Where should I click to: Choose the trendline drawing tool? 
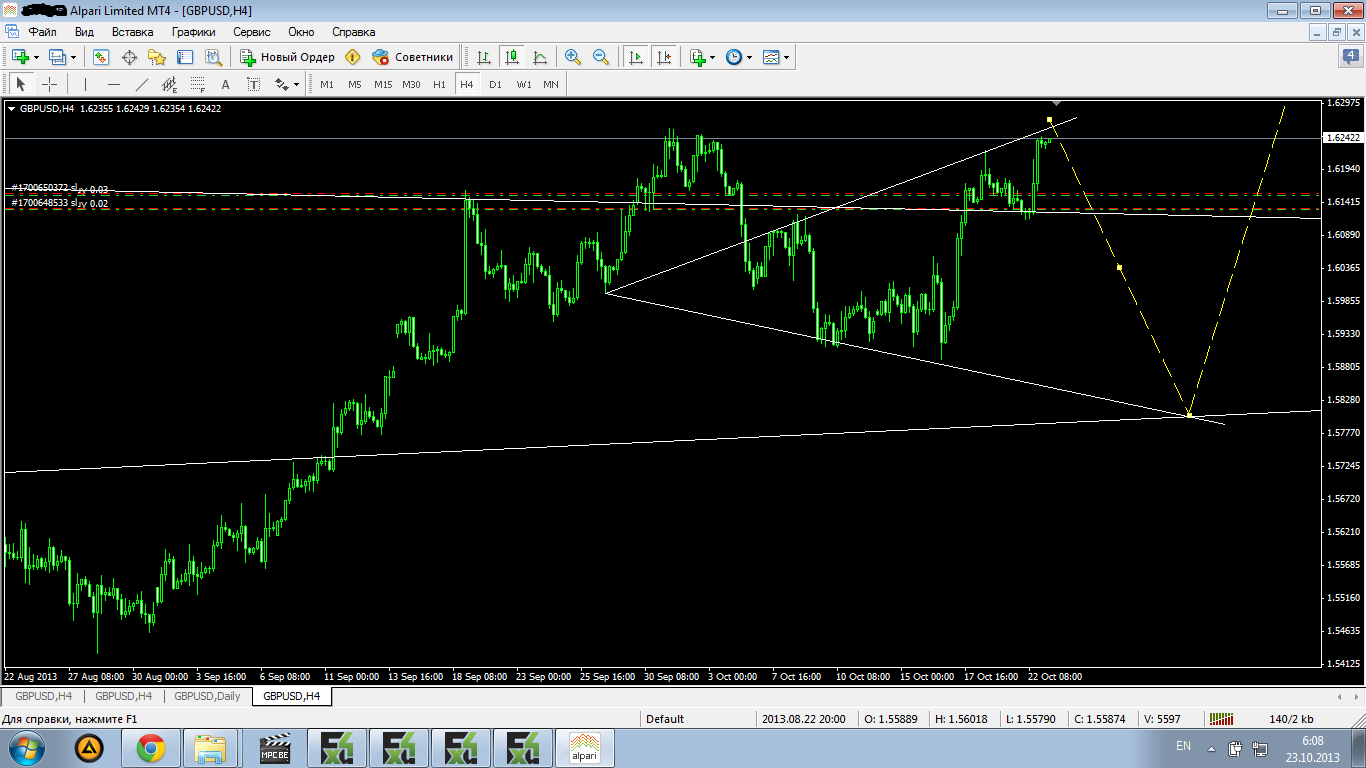(142, 84)
